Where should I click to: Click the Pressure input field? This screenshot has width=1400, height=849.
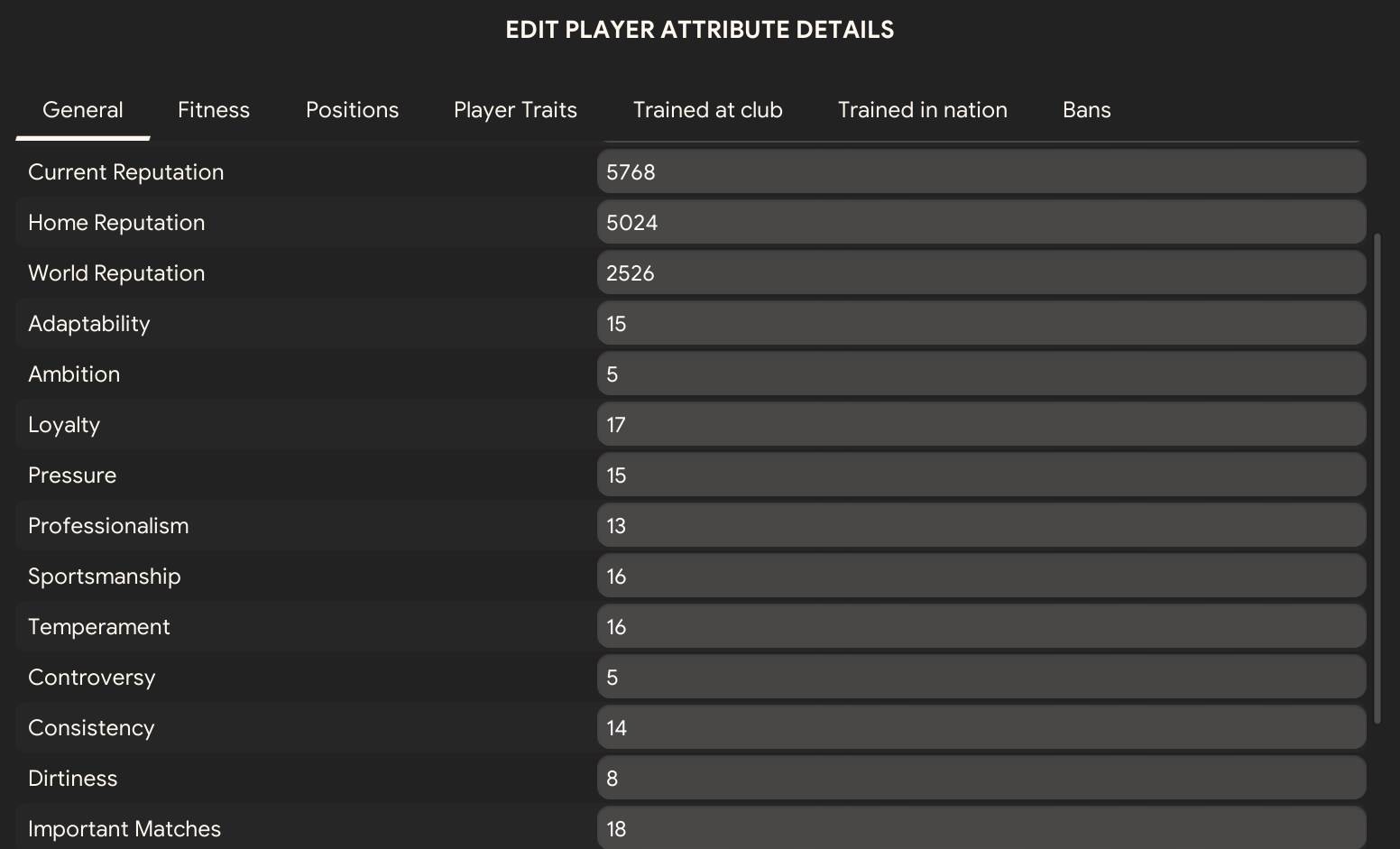pyautogui.click(x=981, y=475)
